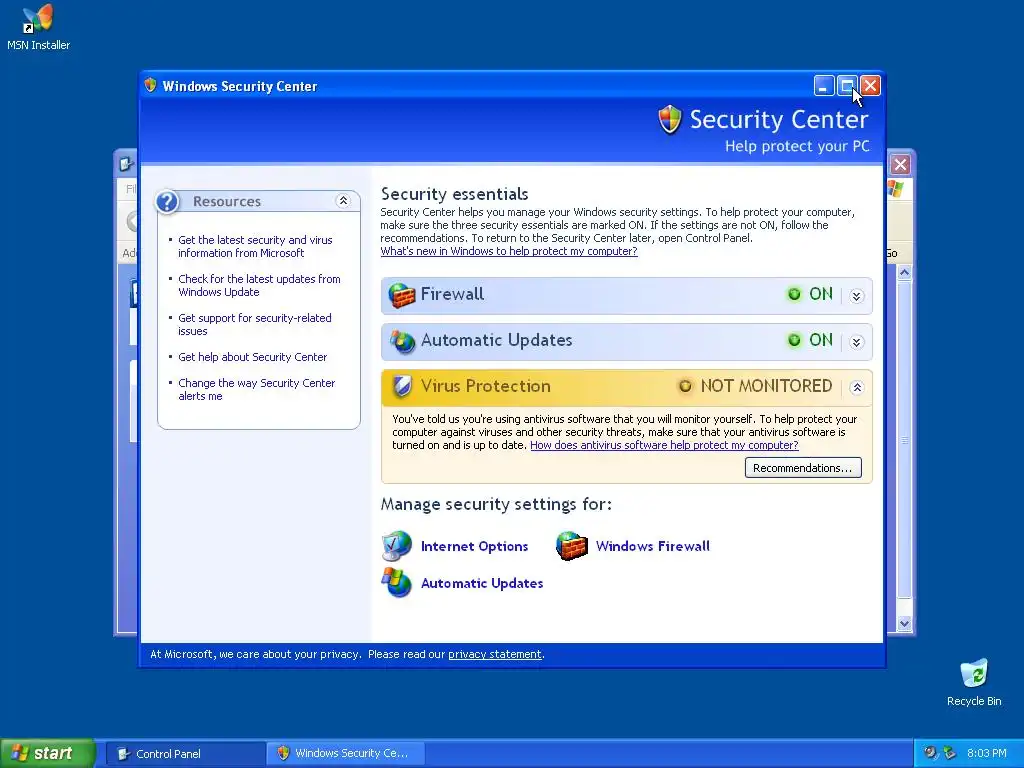Click the Automatic Updates ON status indicator
This screenshot has height=768, width=1024.
click(x=810, y=340)
